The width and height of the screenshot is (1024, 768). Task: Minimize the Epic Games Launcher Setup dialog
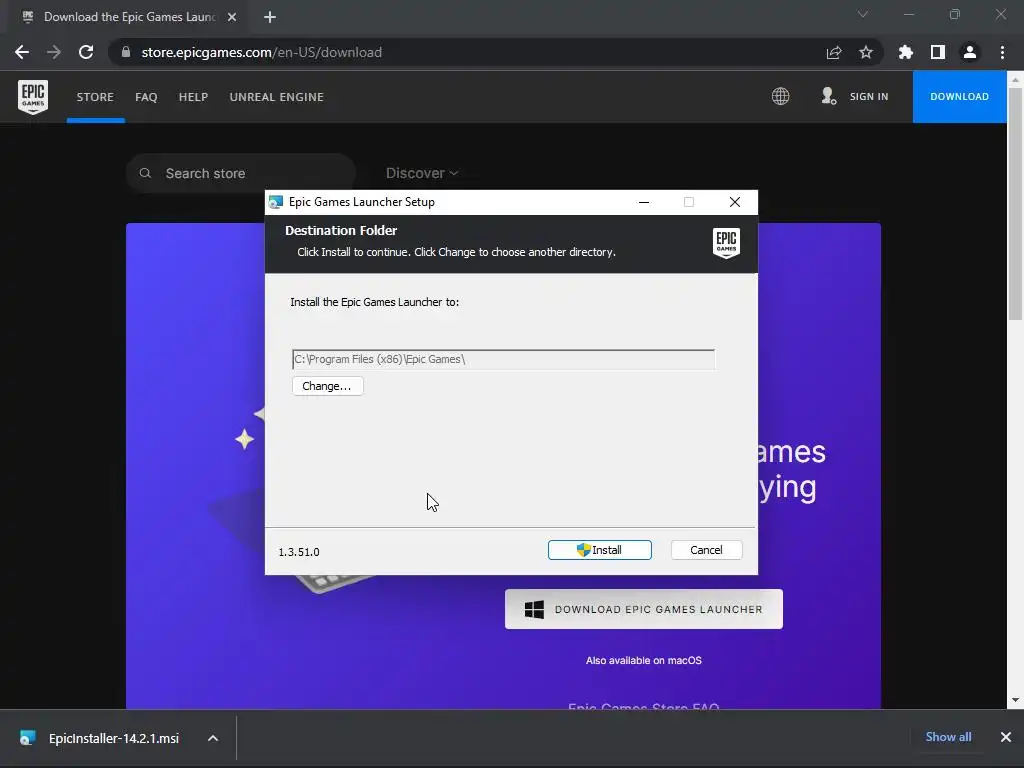[644, 202]
